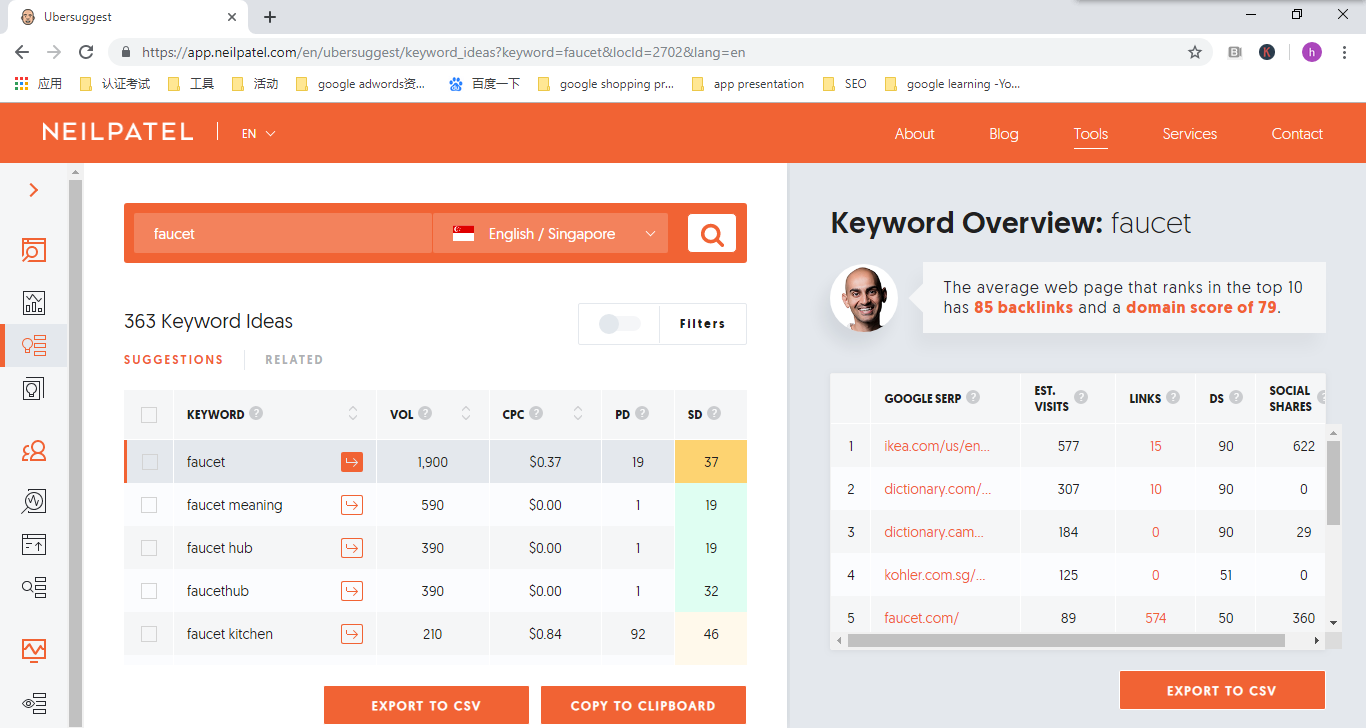The height and width of the screenshot is (728, 1366).
Task: Sort by the KEYWORD column arrows
Action: tap(353, 414)
